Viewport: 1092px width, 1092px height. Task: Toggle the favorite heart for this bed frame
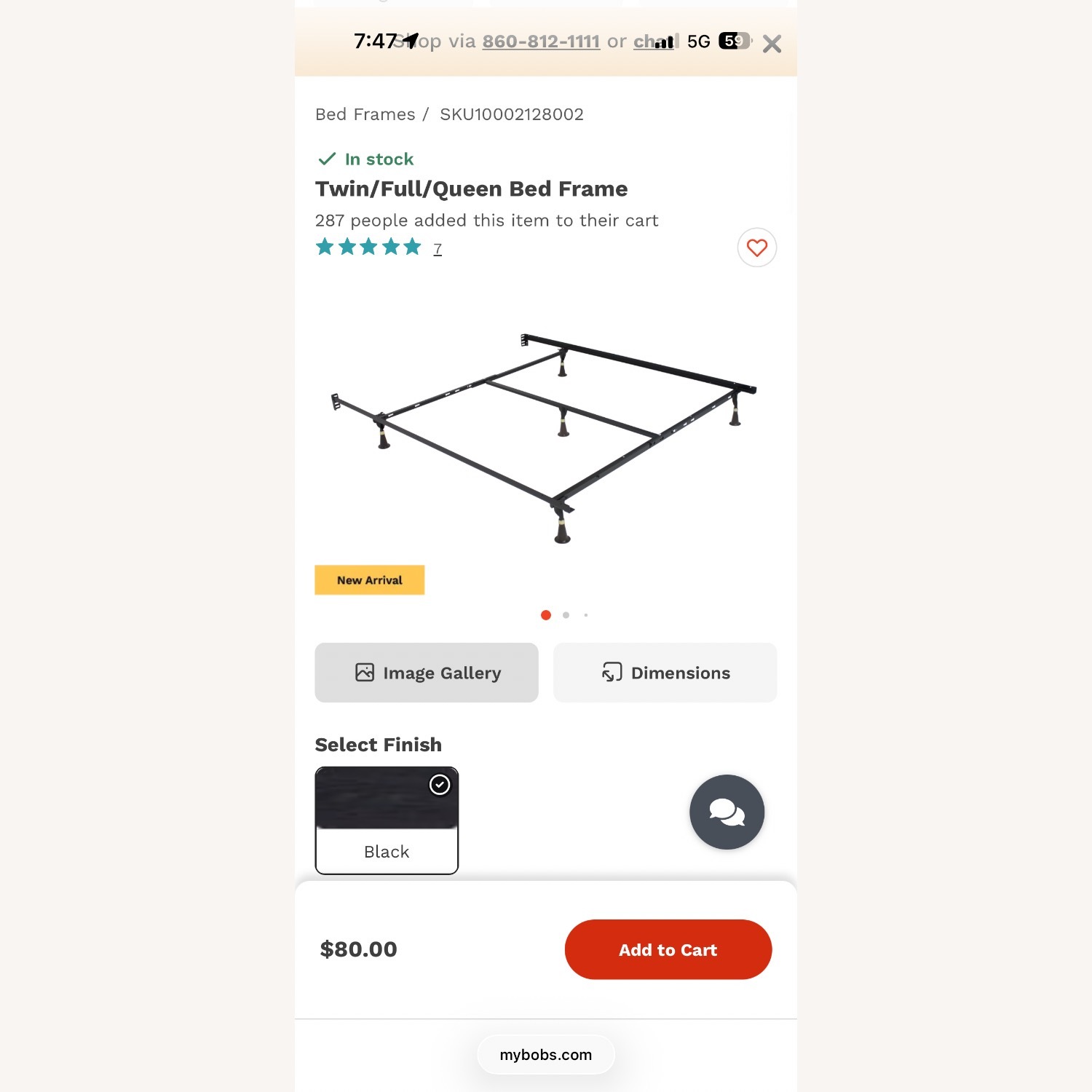pos(756,248)
